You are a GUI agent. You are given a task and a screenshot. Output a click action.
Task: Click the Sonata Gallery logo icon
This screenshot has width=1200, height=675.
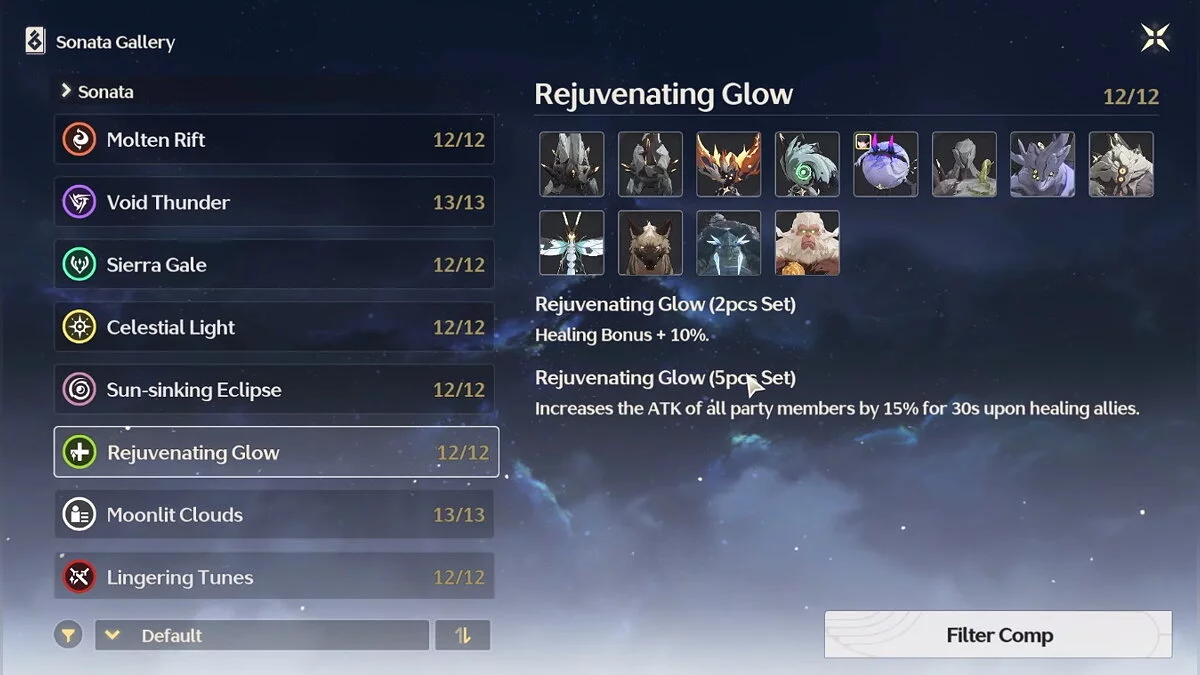point(35,41)
